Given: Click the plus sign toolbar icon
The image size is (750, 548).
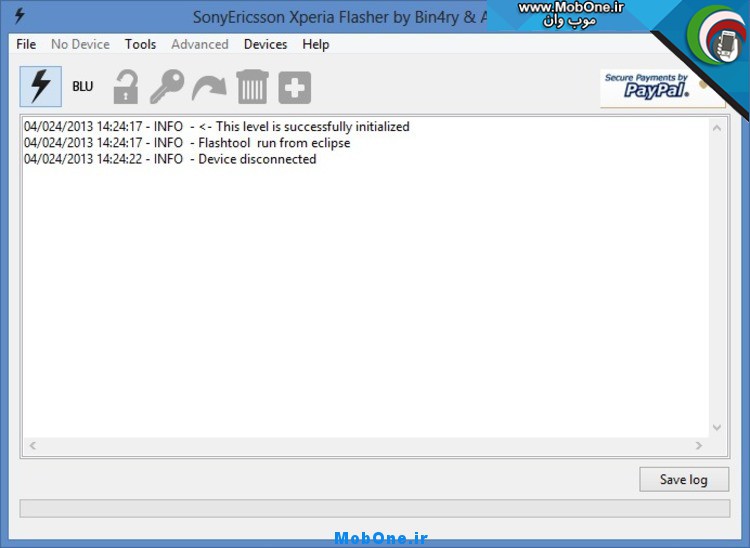Looking at the screenshot, I should (x=294, y=87).
